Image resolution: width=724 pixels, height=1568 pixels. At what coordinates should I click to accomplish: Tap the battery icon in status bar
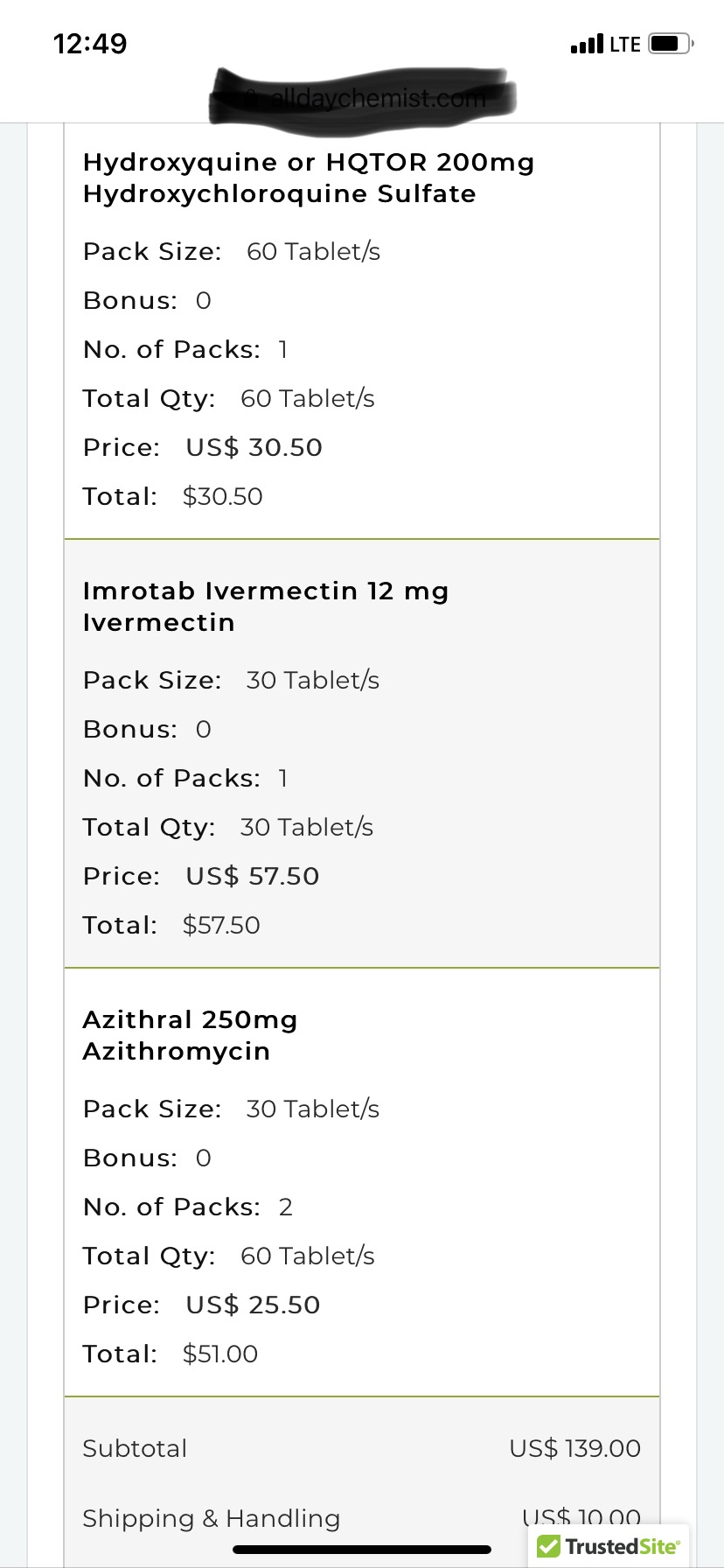click(671, 44)
